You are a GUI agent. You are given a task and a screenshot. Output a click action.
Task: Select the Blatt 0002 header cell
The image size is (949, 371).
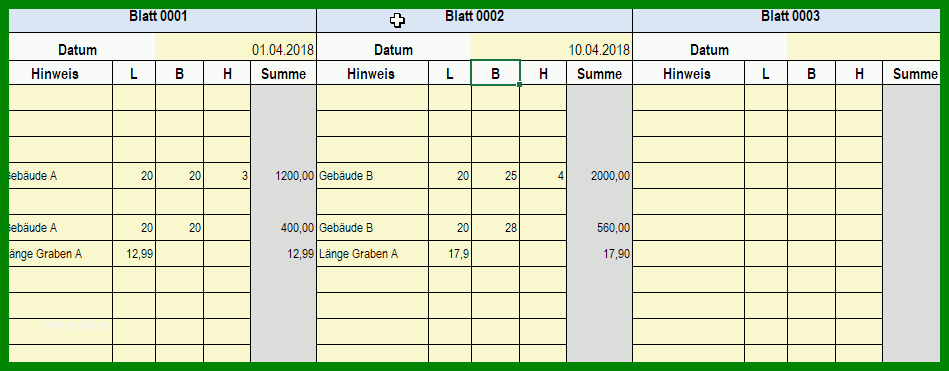pyautogui.click(x=474, y=21)
